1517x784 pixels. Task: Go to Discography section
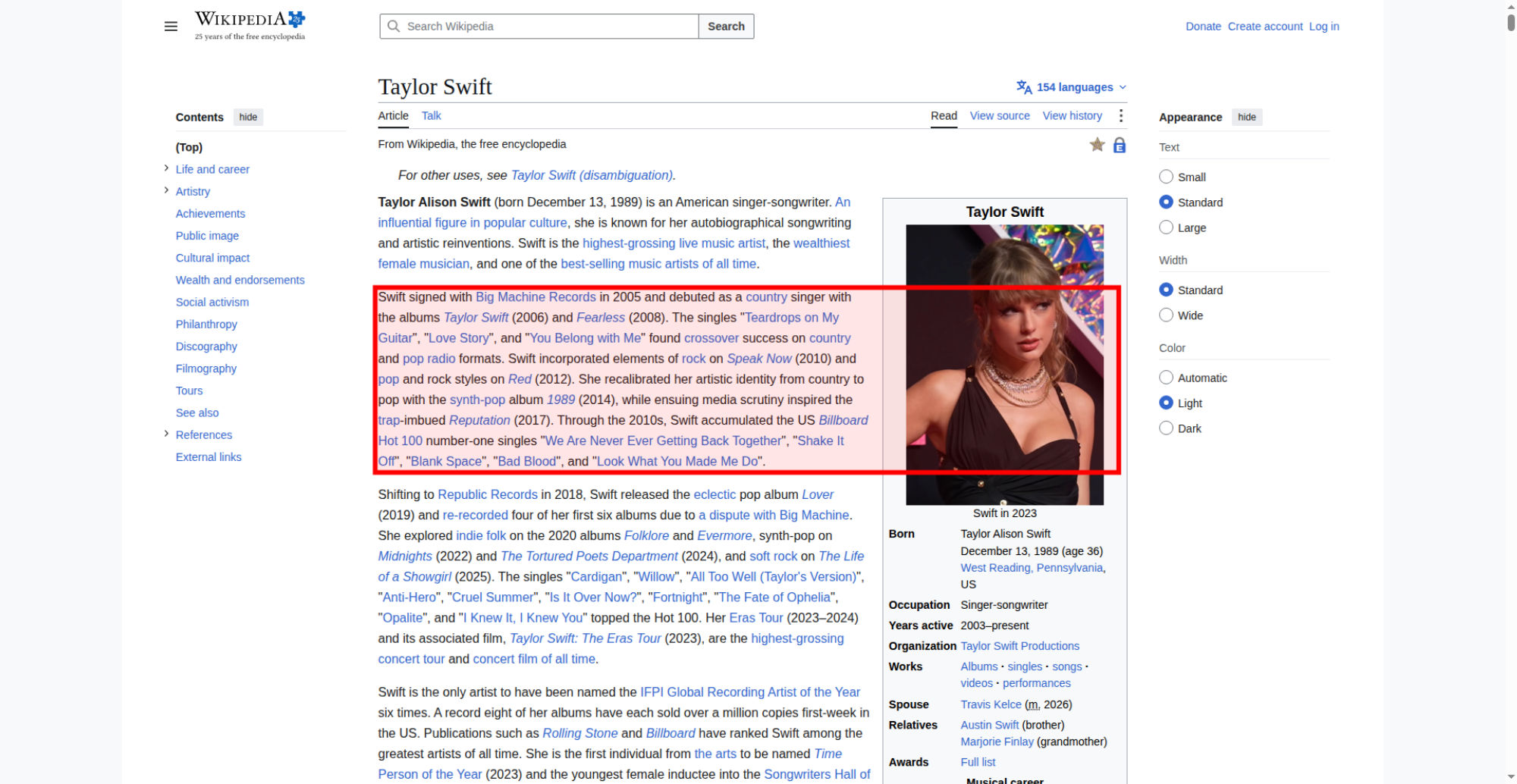(206, 347)
